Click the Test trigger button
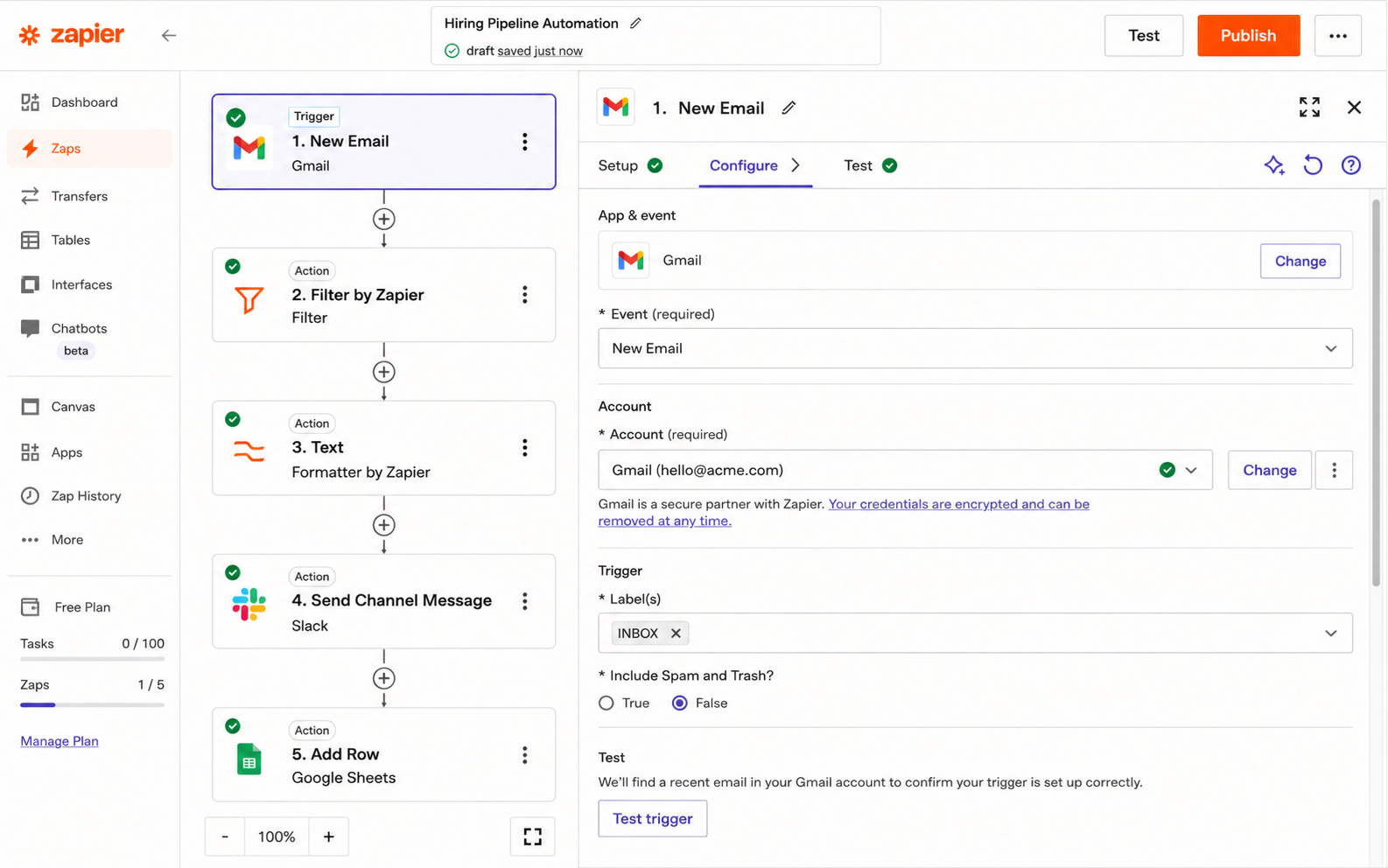This screenshot has height=868, width=1388. click(x=652, y=819)
